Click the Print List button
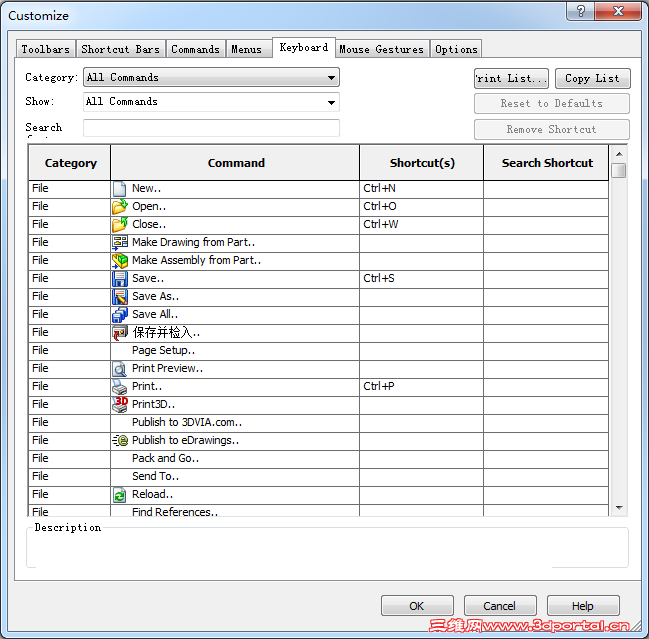 point(511,79)
